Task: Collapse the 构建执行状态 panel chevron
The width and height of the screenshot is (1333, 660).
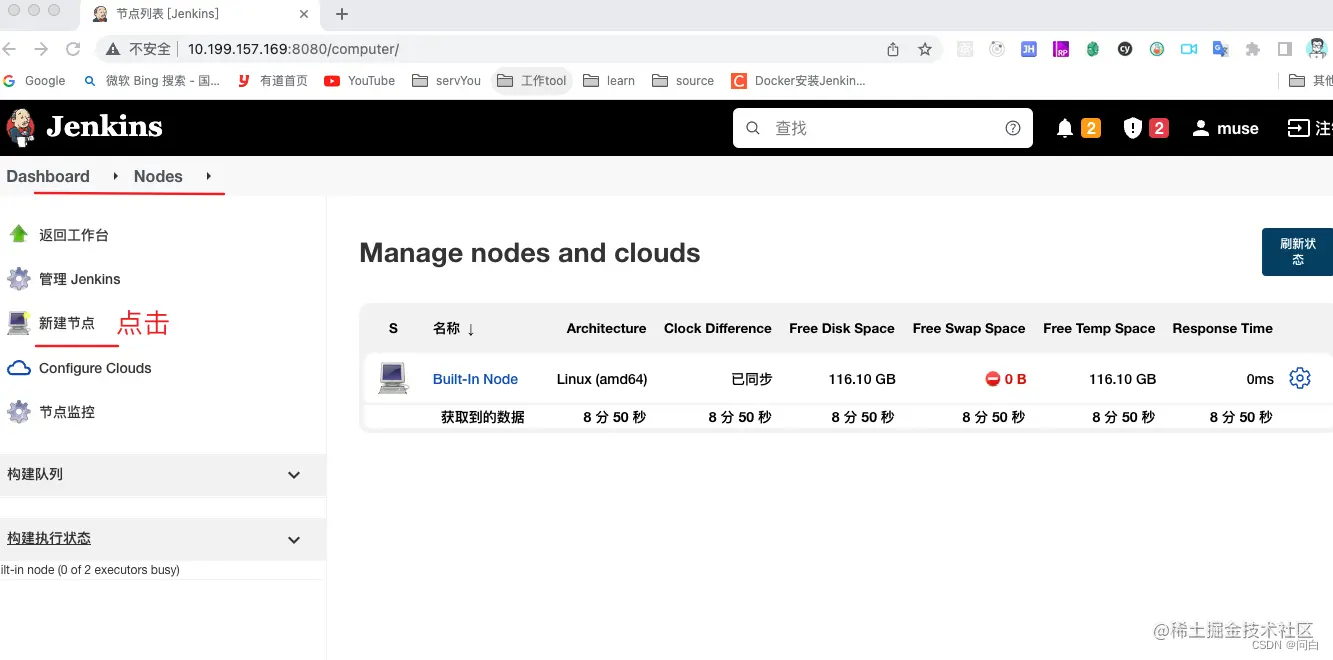Action: [294, 540]
